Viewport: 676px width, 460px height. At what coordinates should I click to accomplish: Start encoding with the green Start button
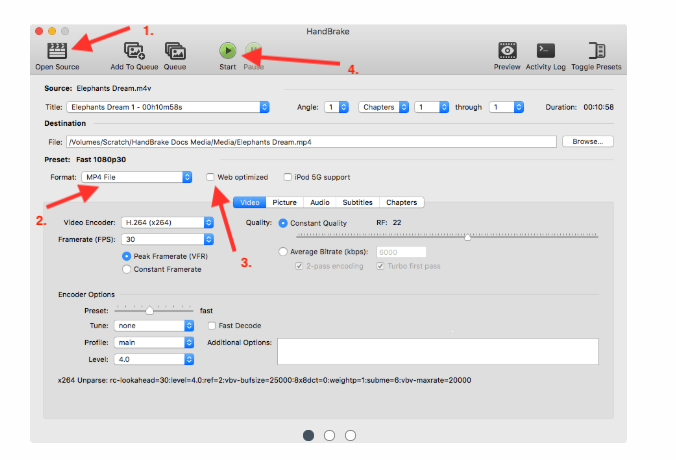coord(228,51)
